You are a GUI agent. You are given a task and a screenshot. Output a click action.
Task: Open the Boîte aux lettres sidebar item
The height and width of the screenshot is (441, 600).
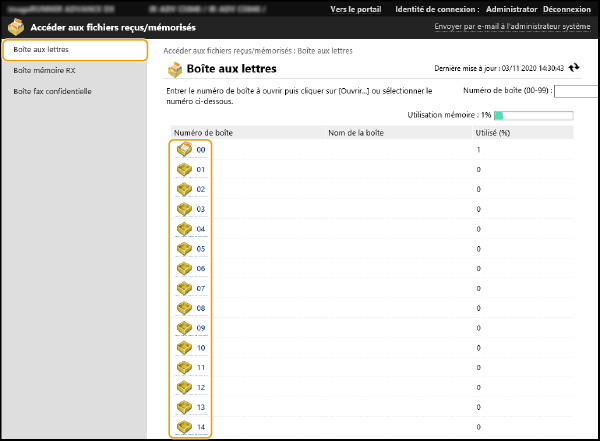point(75,49)
